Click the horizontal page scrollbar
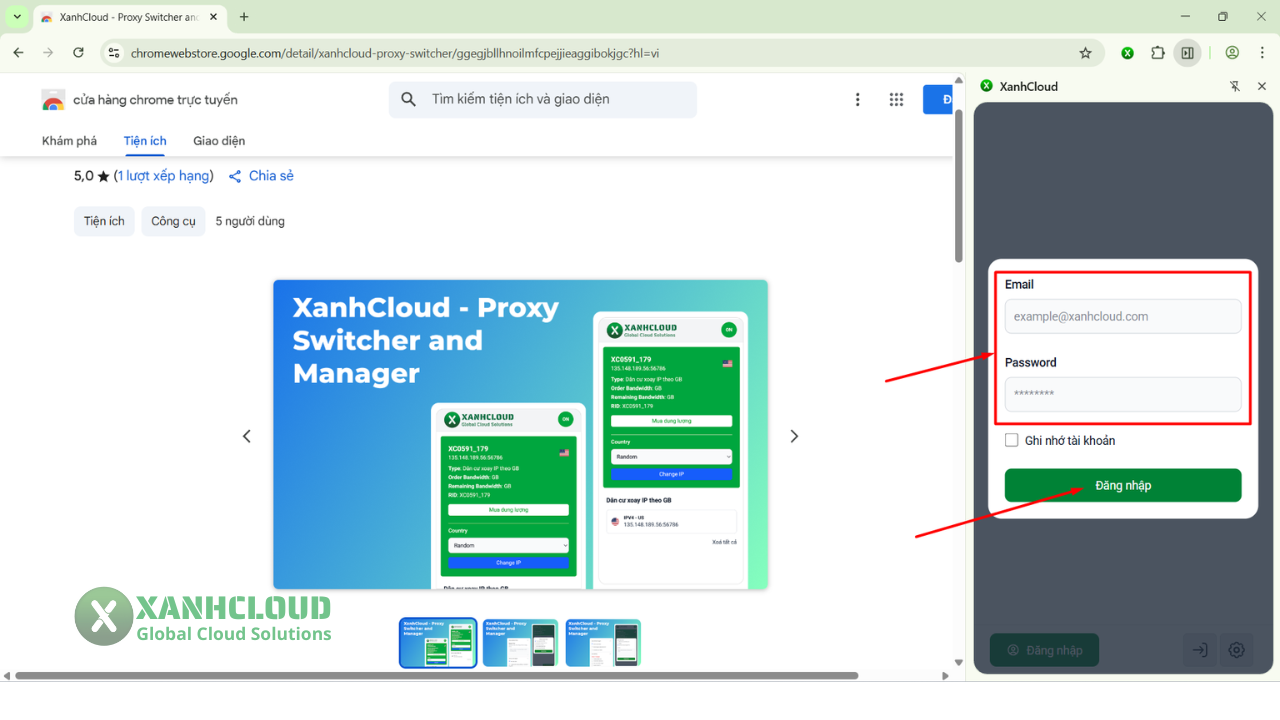The height and width of the screenshot is (720, 1280). (x=436, y=676)
